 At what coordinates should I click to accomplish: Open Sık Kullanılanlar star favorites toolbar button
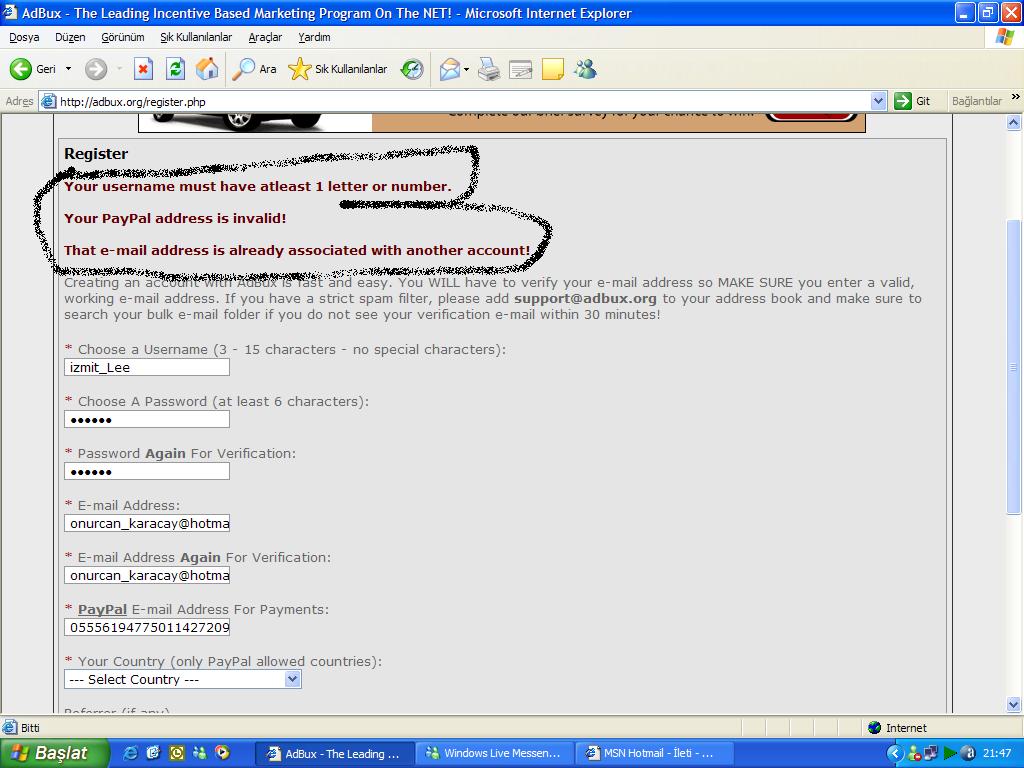tap(338, 69)
